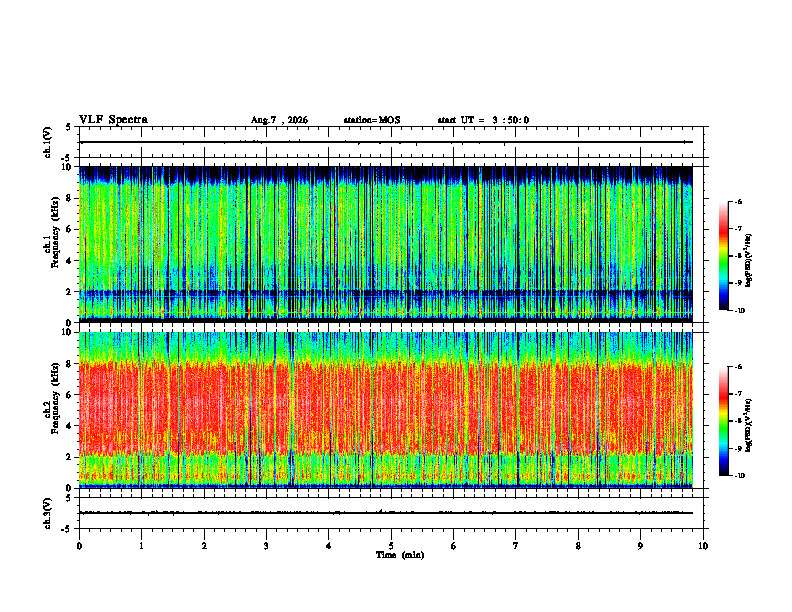Click the 8 minute tick on the time axis
This screenshot has width=792, height=612.
[x=578, y=546]
